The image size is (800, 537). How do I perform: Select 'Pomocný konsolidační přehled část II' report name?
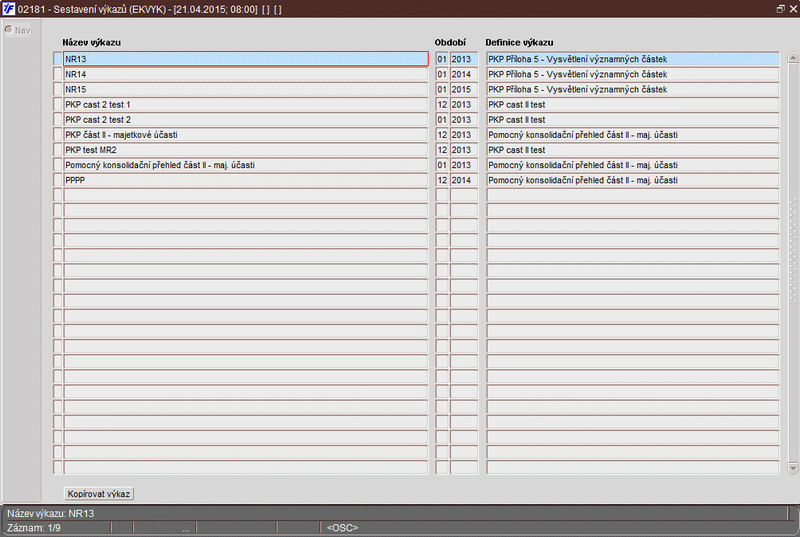coord(245,165)
